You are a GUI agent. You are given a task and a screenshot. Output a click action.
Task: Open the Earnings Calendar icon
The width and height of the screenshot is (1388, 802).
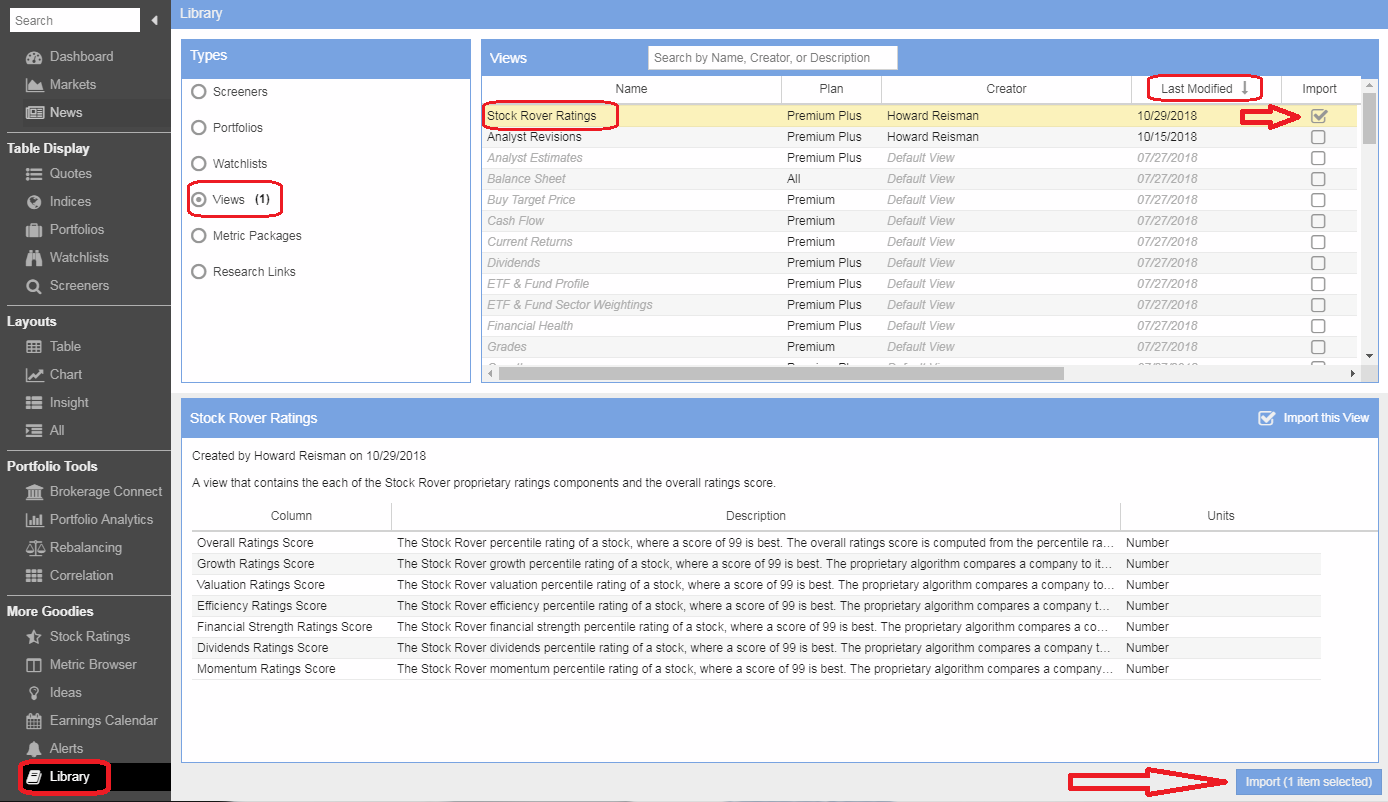(34, 721)
